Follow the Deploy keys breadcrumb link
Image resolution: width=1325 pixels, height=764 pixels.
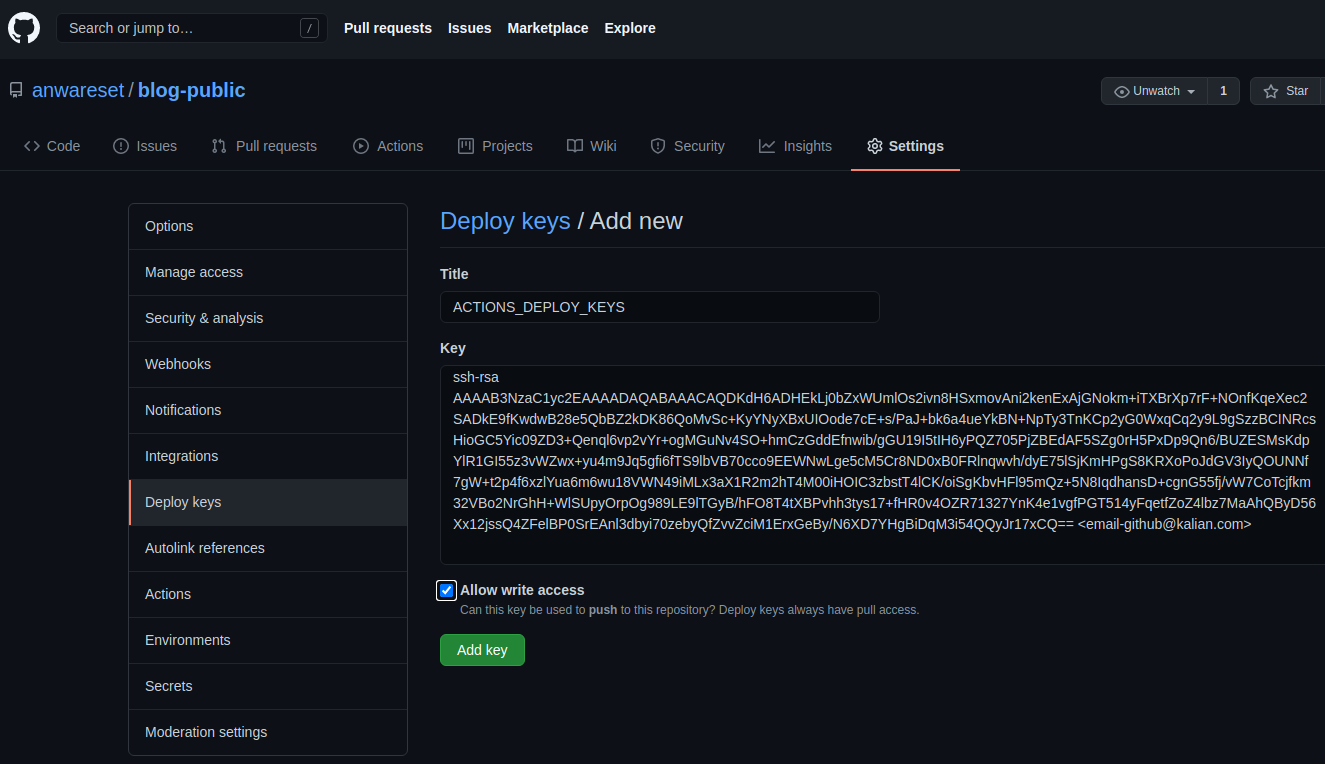tap(505, 221)
